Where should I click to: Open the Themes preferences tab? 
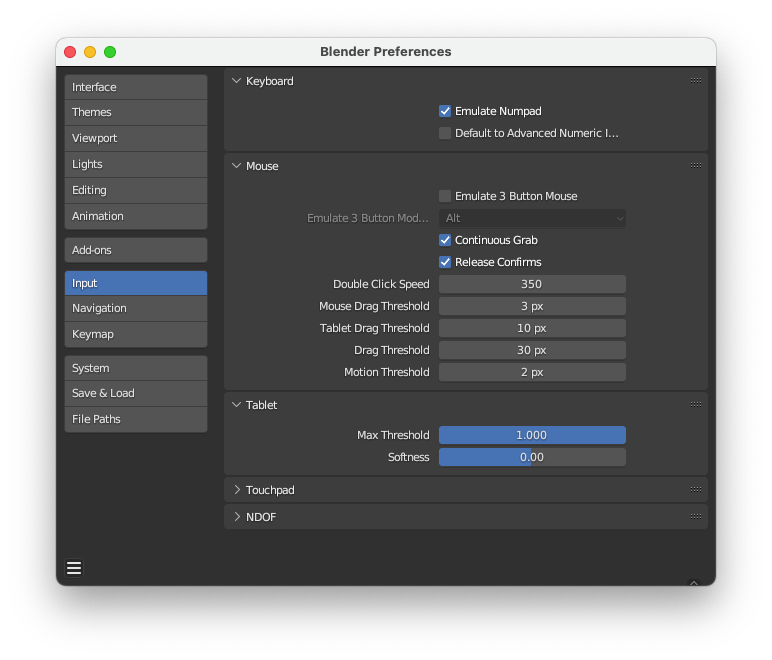click(x=136, y=112)
